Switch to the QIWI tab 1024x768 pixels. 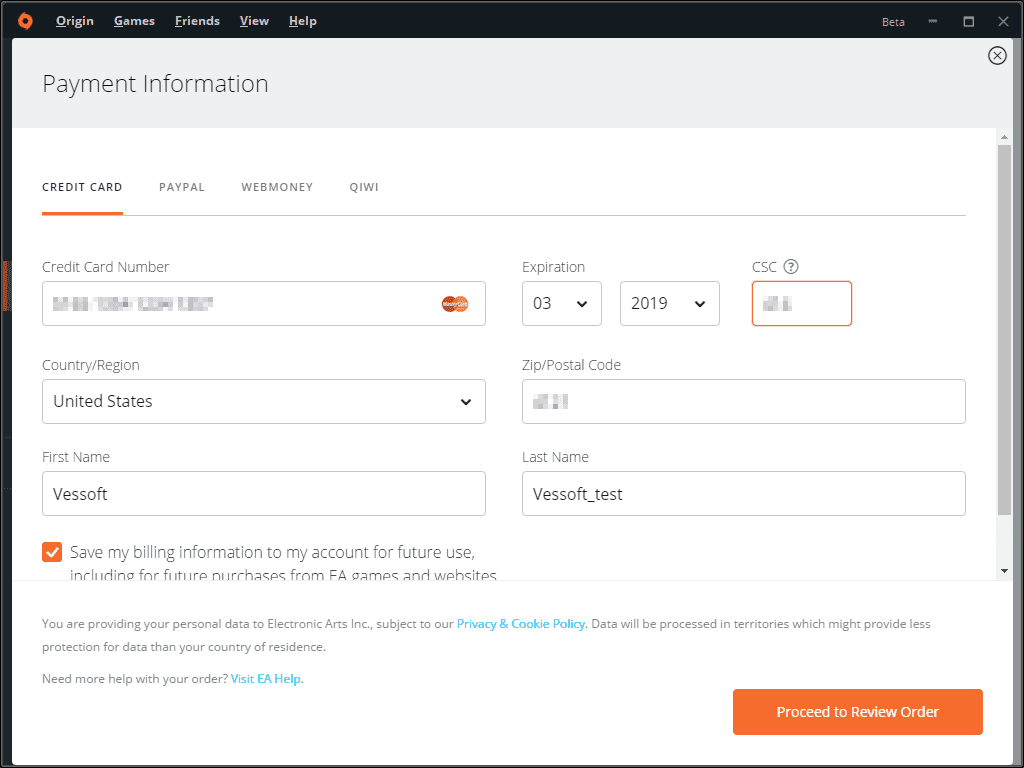[x=364, y=187]
